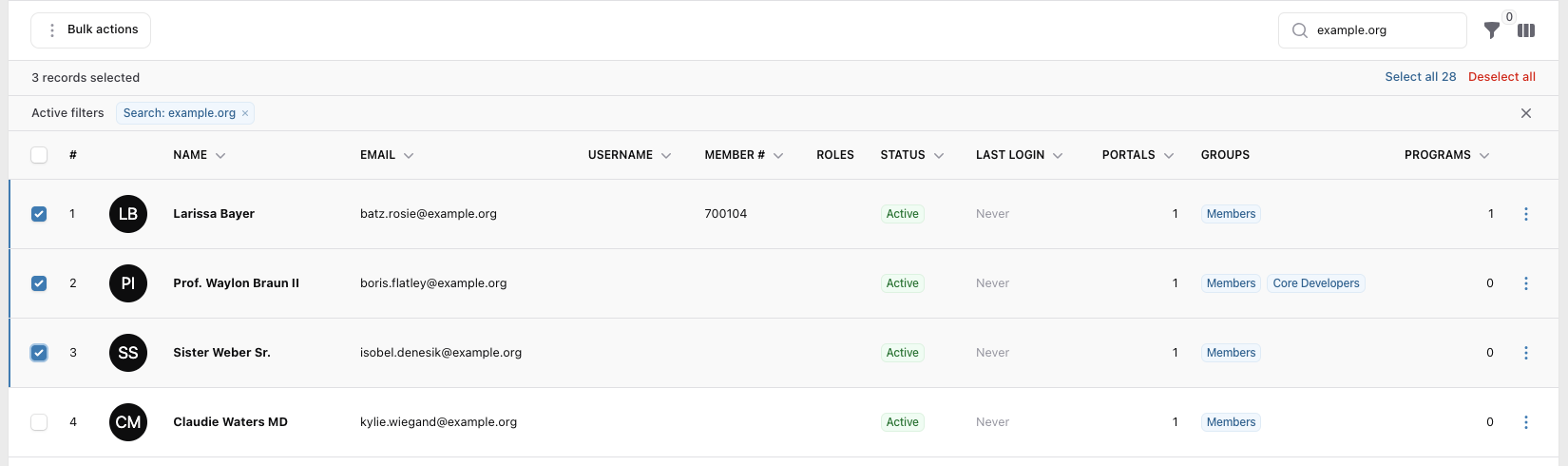Open Sister Weber Sr.'s name link
Viewport: 1568px width, 466px height.
pos(221,353)
